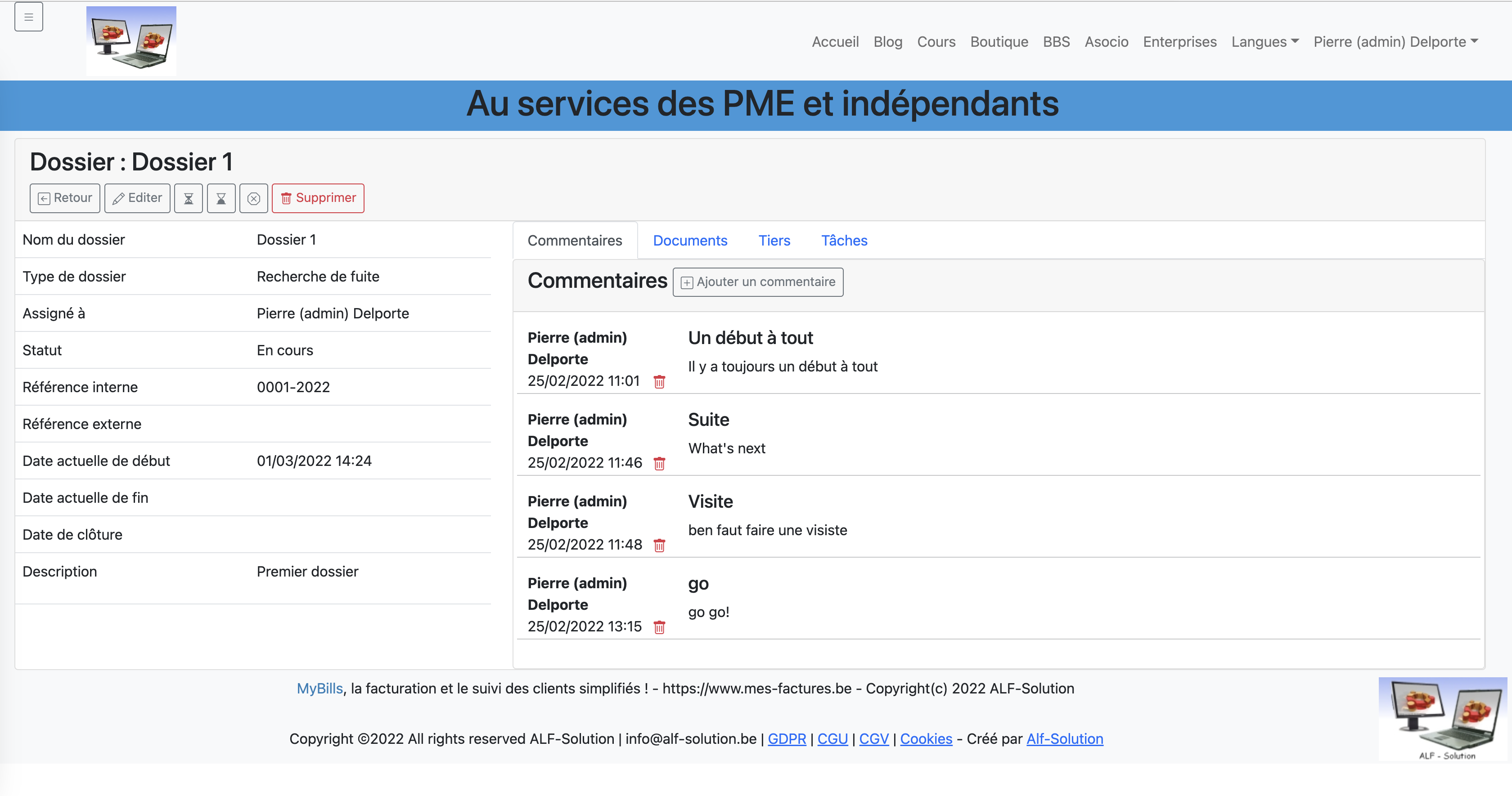Image resolution: width=1512 pixels, height=796 pixels.
Task: Click the start date 01/03/2022 14:24
Action: coord(314,461)
